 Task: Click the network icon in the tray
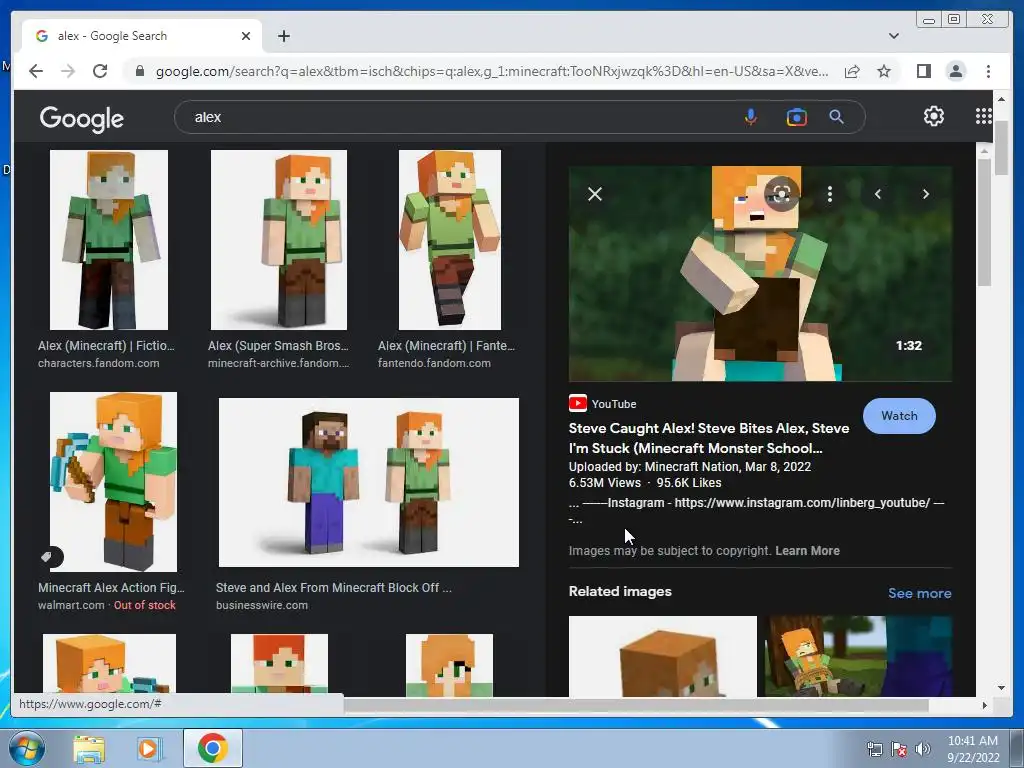pyautogui.click(x=874, y=749)
